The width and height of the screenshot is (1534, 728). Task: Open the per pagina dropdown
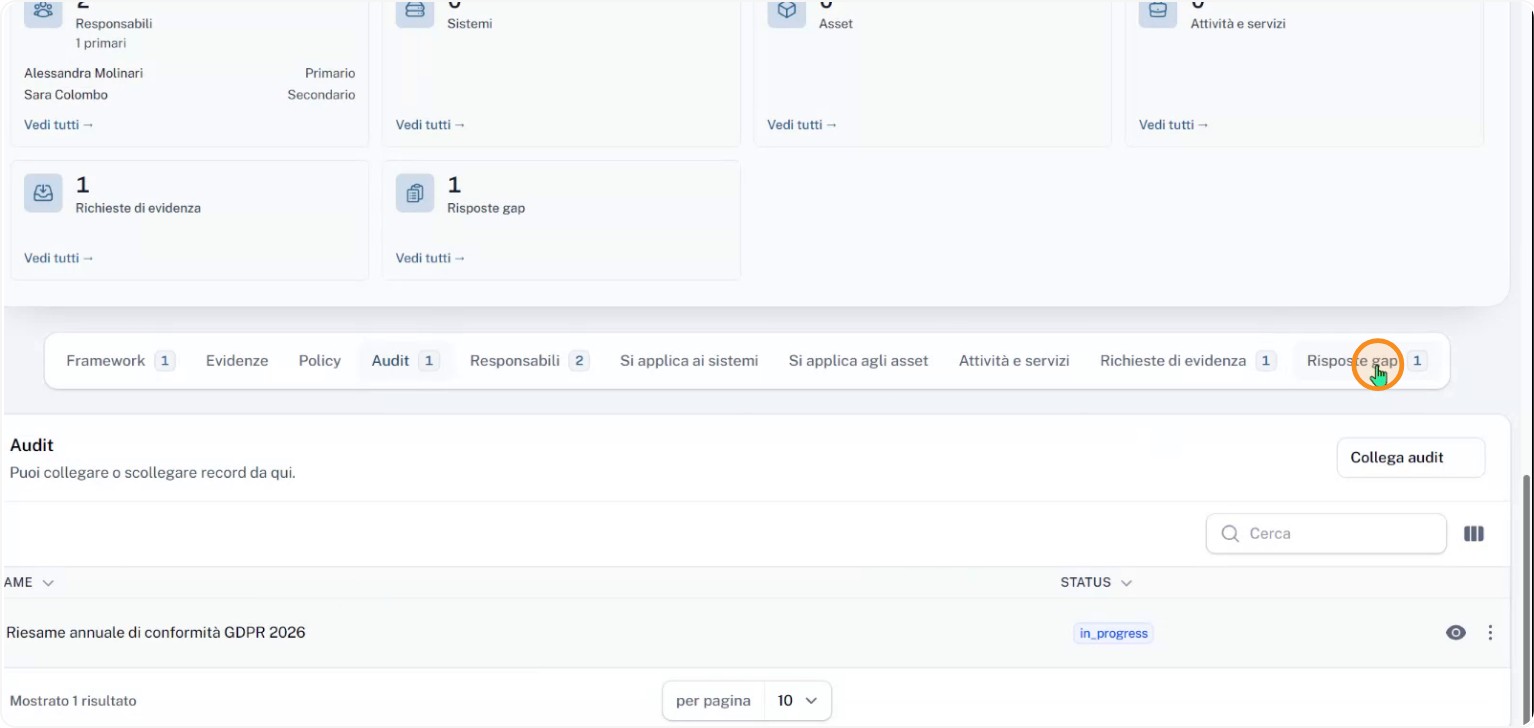point(747,701)
